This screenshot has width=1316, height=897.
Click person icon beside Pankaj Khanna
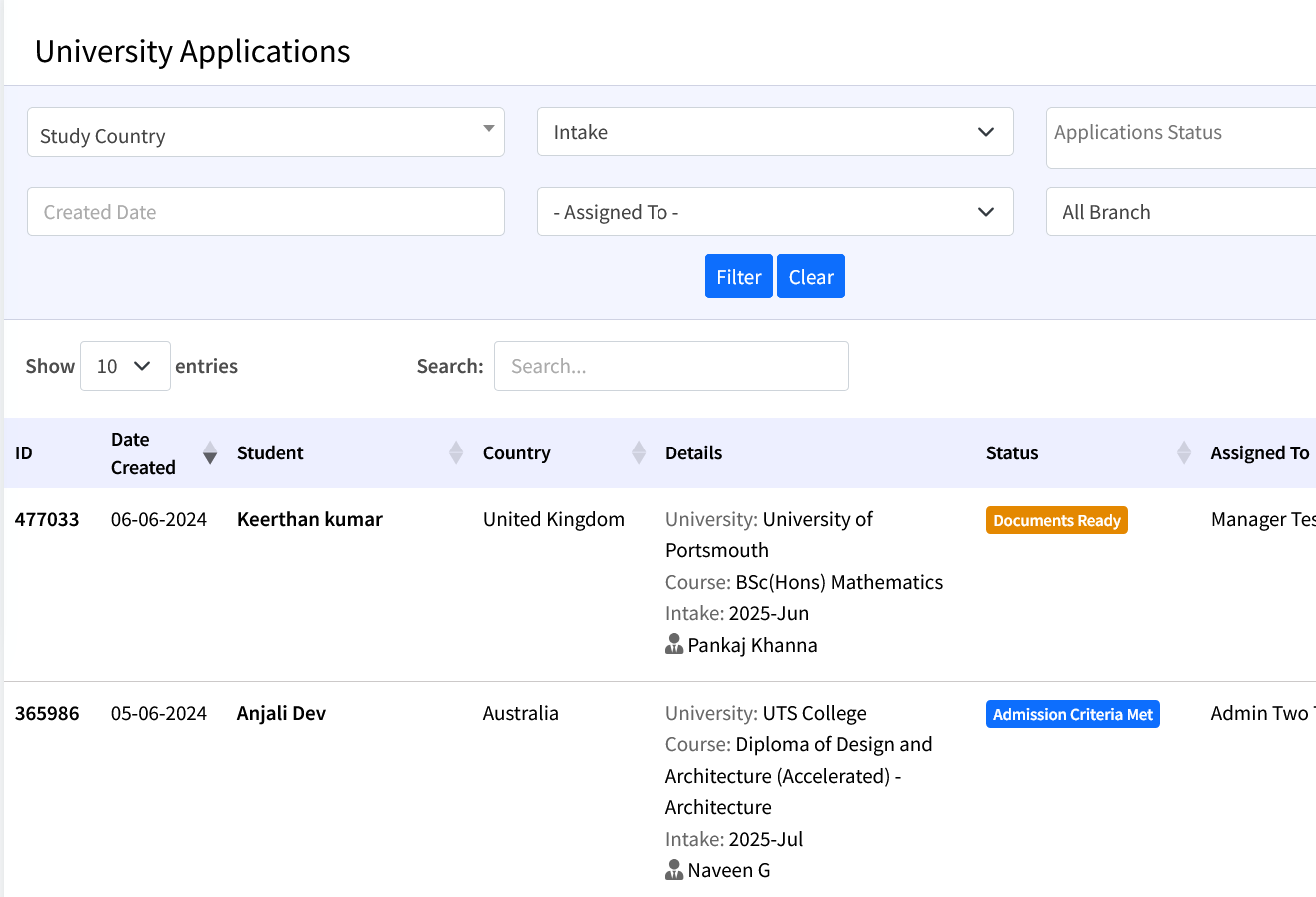674,645
